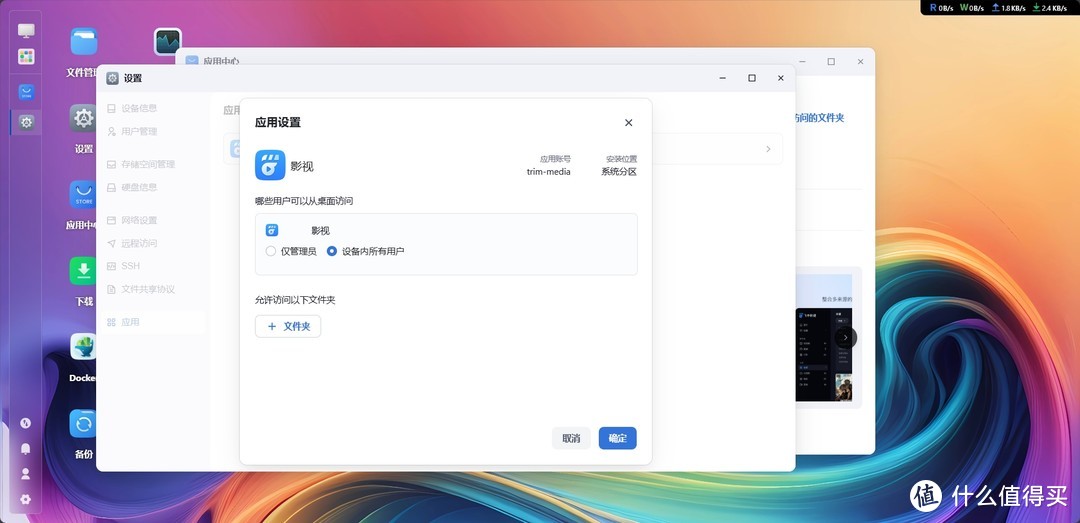Open the 文件管理 file manager desktop icon

84,41
